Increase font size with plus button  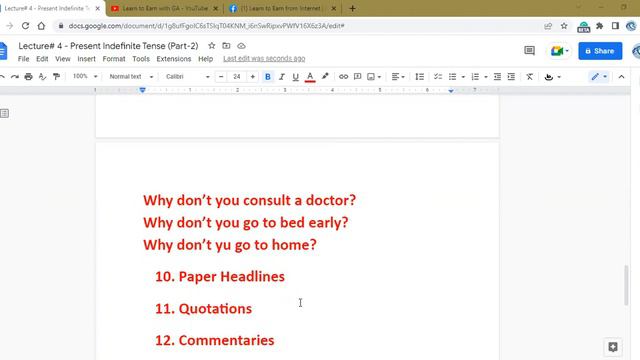(253, 77)
